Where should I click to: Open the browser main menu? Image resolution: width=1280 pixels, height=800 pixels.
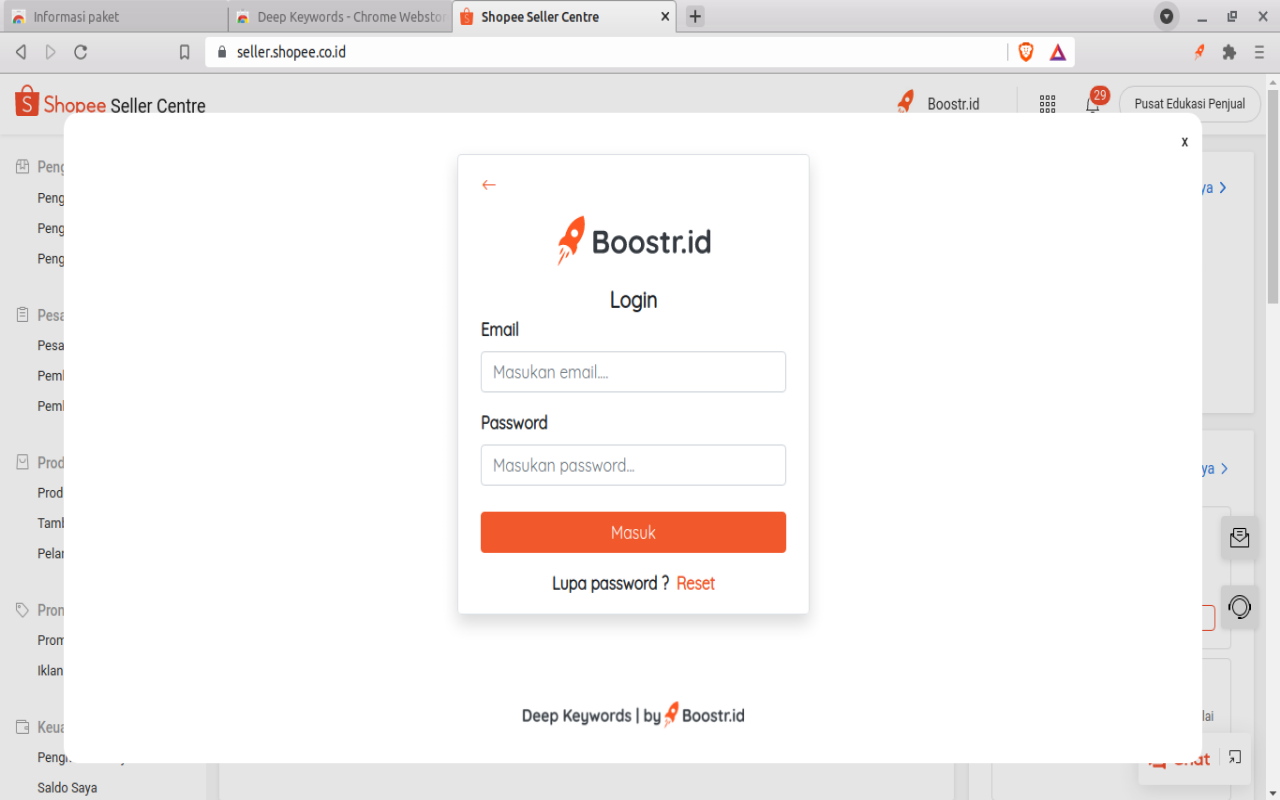click(1259, 52)
